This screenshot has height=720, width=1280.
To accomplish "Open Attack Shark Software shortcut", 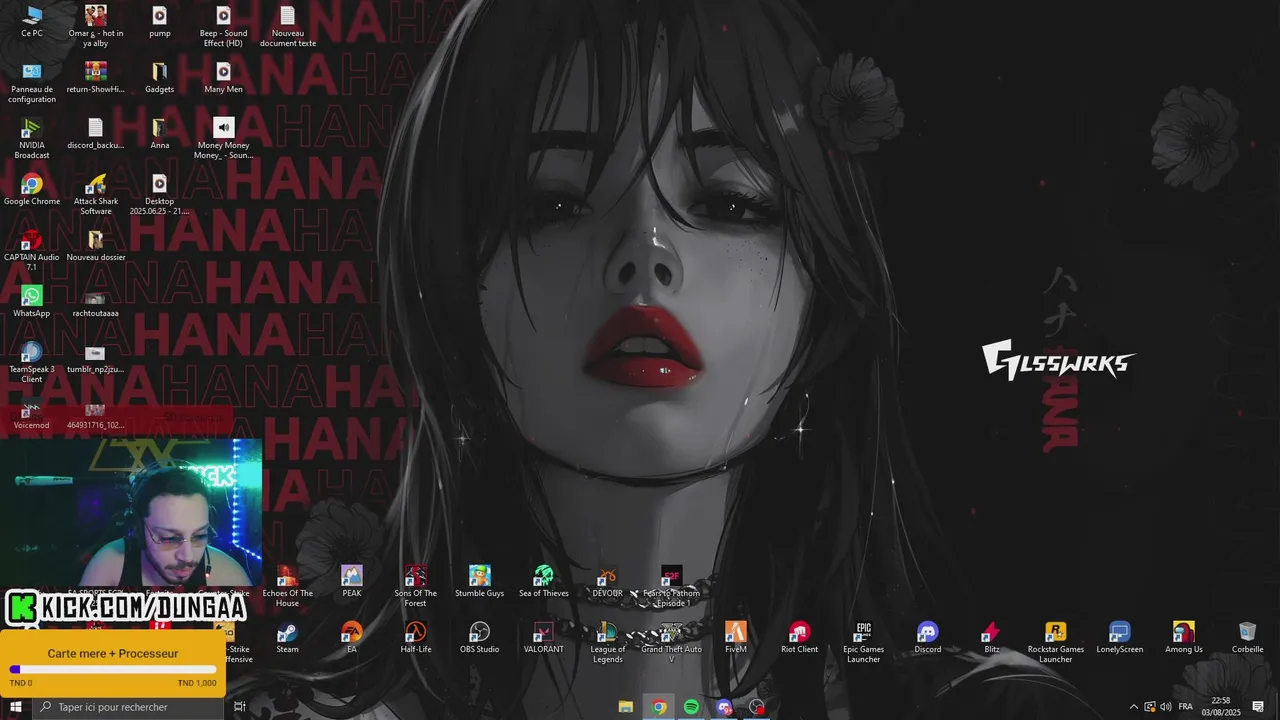I will click(96, 195).
